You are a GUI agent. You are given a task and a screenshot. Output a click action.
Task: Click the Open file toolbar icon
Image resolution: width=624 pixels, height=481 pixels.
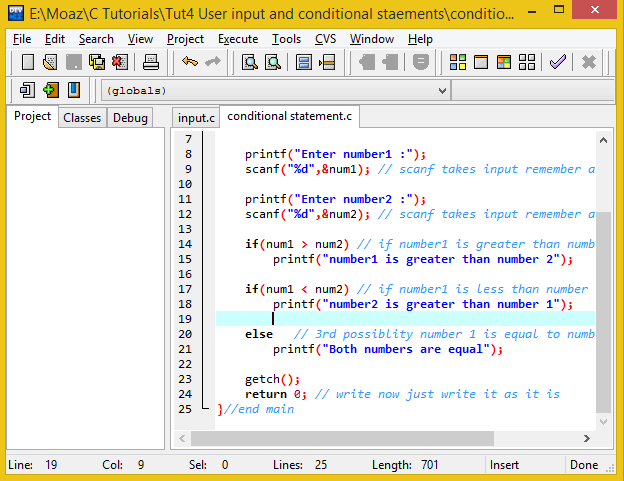(50, 62)
